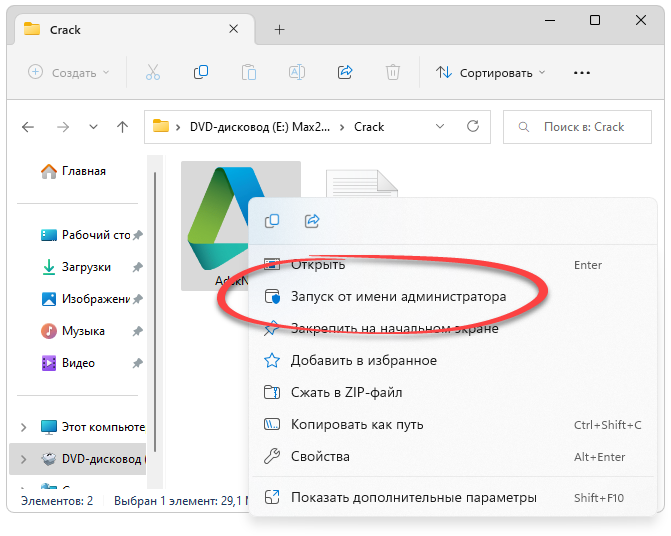
Task: Click navigation pane vertical scrollbar
Action: pyautogui.click(x=155, y=312)
